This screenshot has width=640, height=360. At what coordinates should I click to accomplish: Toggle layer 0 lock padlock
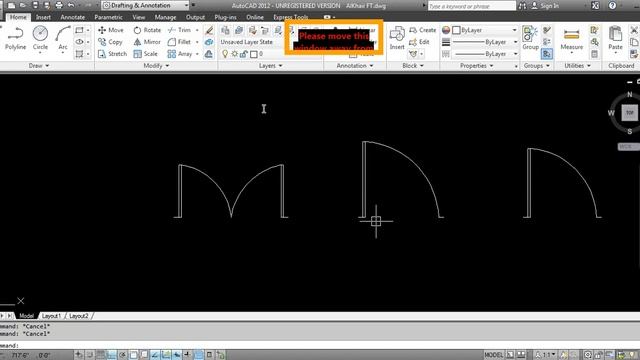(x=244, y=54)
